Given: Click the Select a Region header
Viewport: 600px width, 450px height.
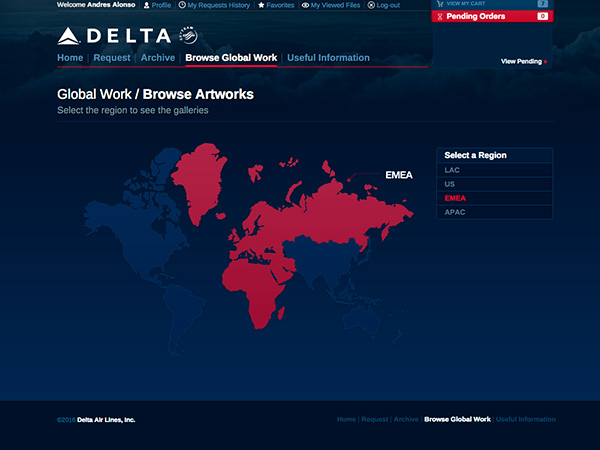Looking at the screenshot, I should pos(494,155).
